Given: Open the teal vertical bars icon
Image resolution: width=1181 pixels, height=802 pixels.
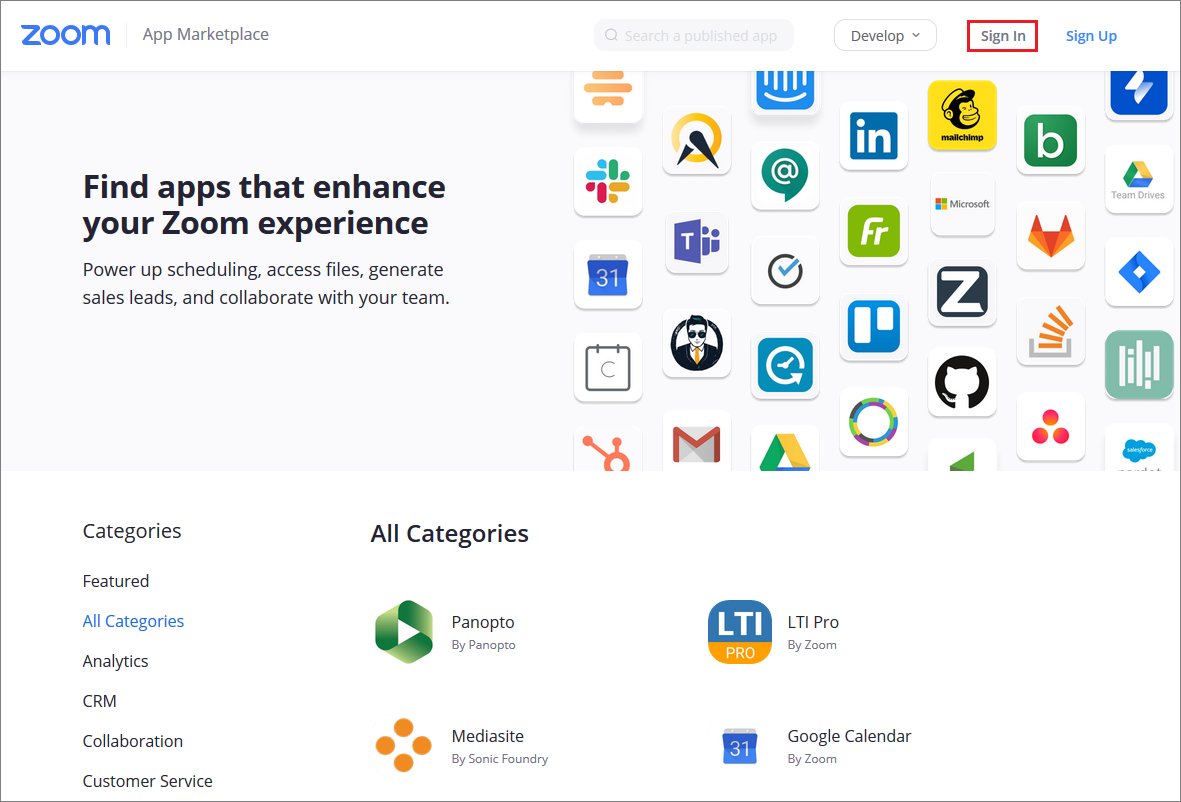Looking at the screenshot, I should click(x=1139, y=364).
